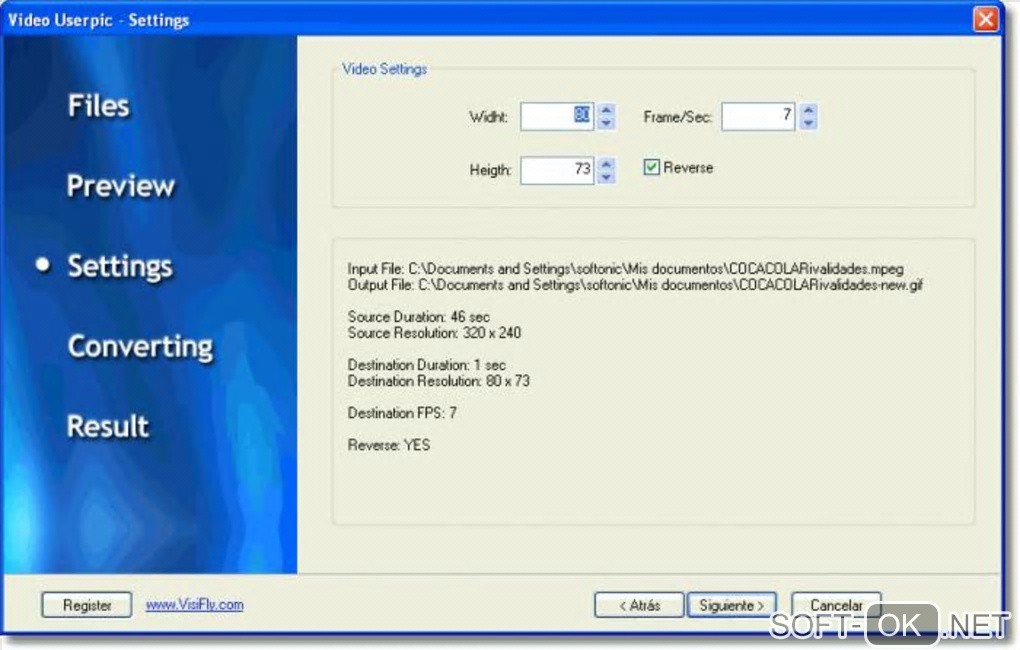Go back with the Atrás button

pyautogui.click(x=639, y=605)
